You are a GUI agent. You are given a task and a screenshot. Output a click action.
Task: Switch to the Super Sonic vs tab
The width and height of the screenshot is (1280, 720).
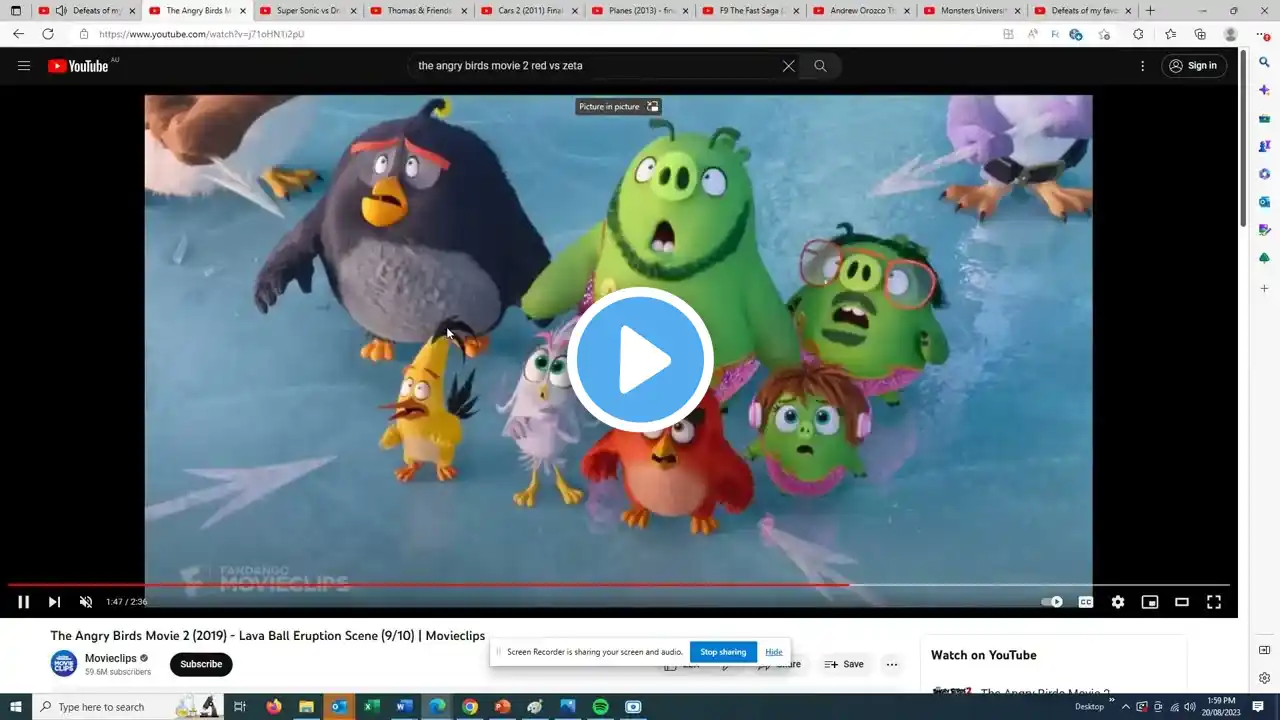tap(308, 11)
